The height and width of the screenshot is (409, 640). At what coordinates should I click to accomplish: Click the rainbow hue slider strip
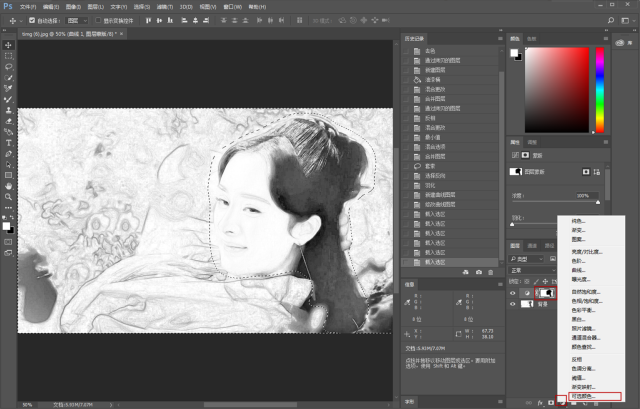pos(600,90)
